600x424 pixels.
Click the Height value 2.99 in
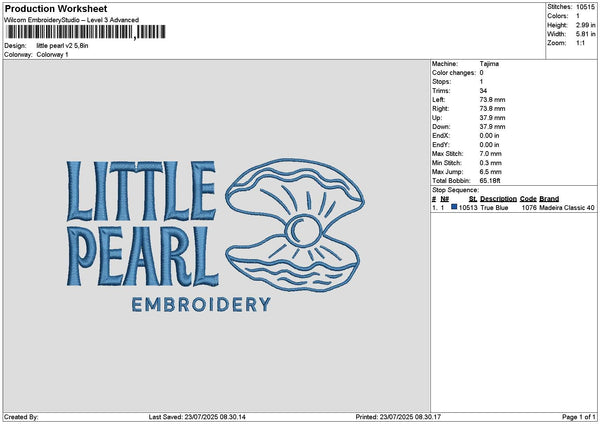click(585, 25)
